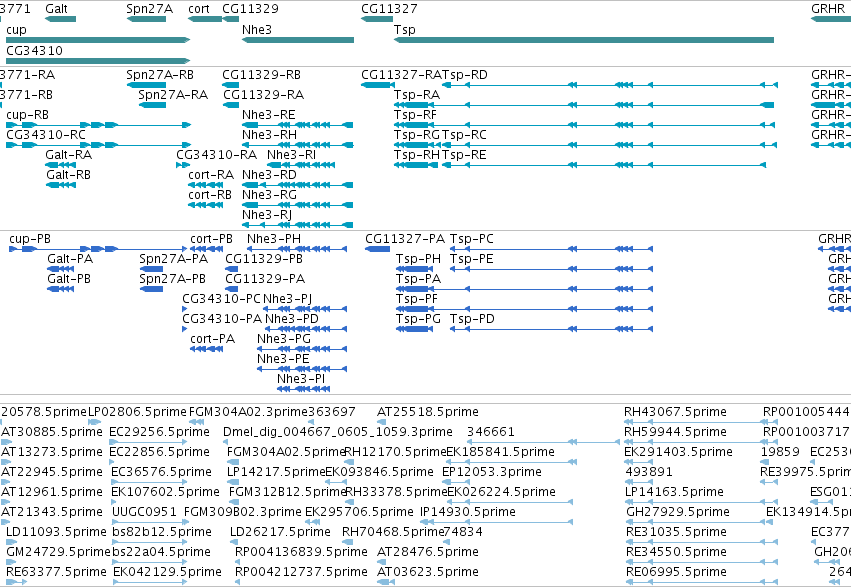Click the Tsp gene label
The image size is (851, 587).
404,30
